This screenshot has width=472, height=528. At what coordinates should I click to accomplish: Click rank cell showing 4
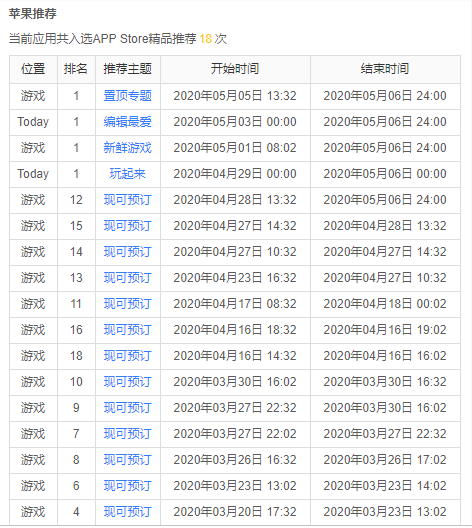(x=76, y=512)
